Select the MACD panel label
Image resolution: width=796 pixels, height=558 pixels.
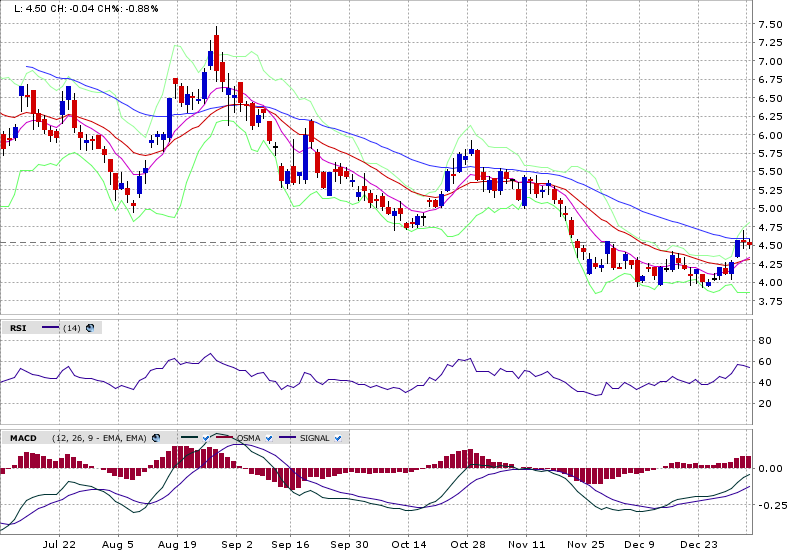tap(22, 438)
